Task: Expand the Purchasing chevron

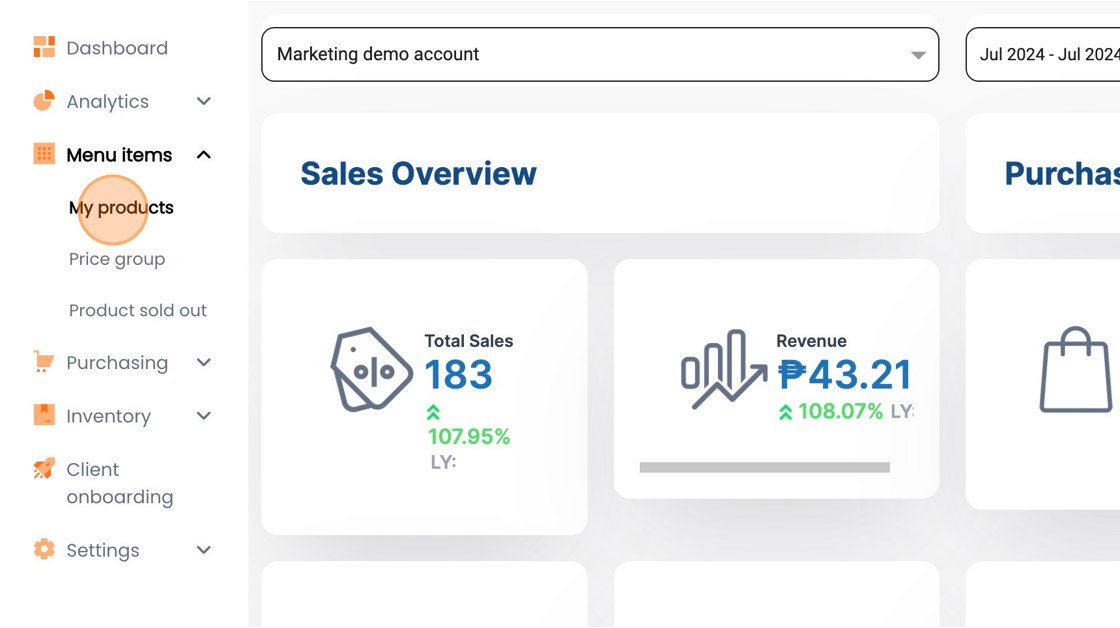Action: (x=204, y=362)
